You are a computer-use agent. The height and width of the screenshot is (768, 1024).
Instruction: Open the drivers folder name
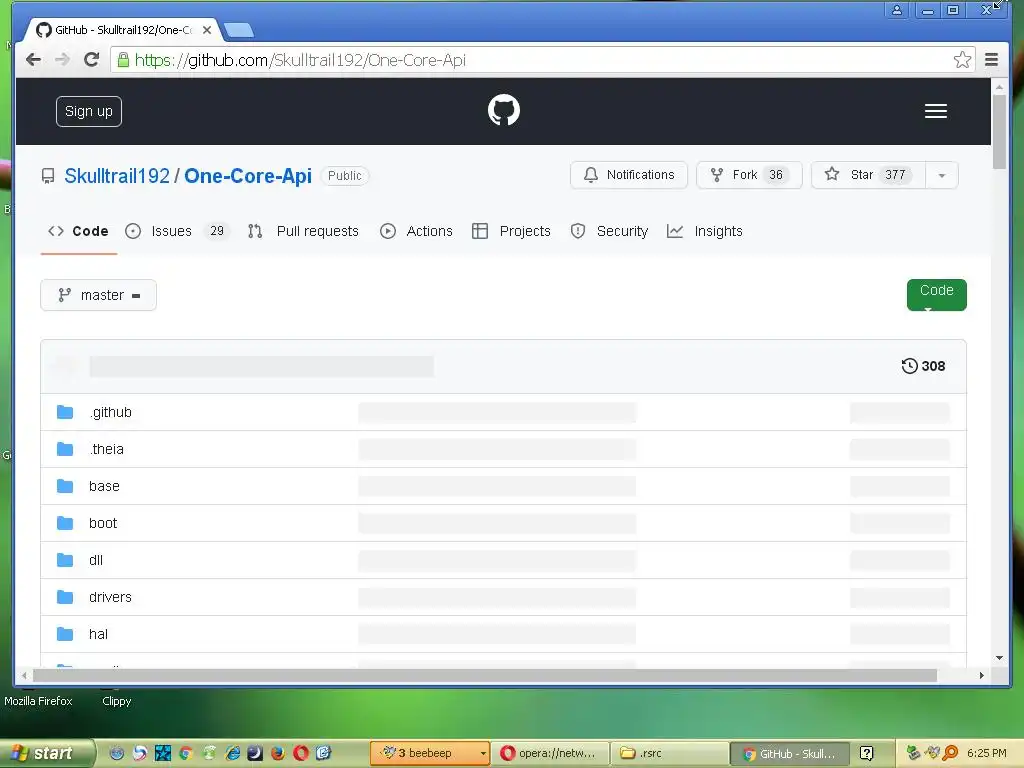(110, 597)
